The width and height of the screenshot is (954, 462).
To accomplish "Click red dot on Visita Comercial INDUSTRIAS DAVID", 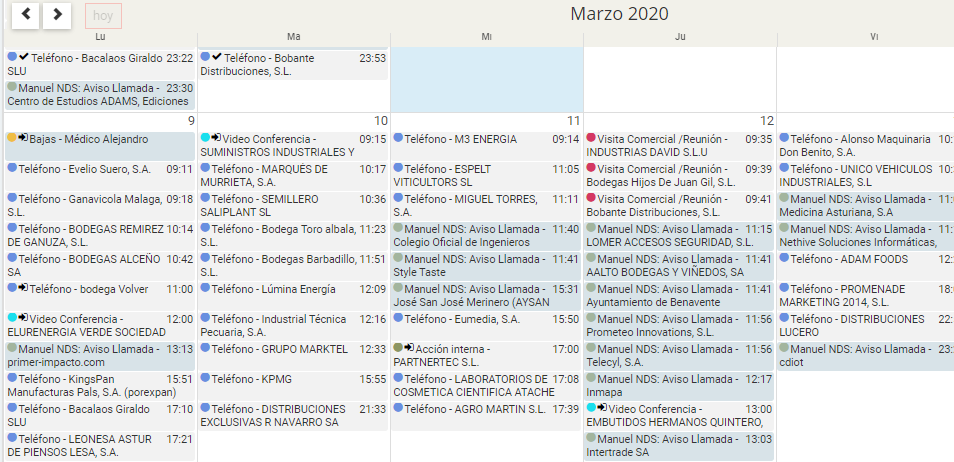I will (591, 138).
